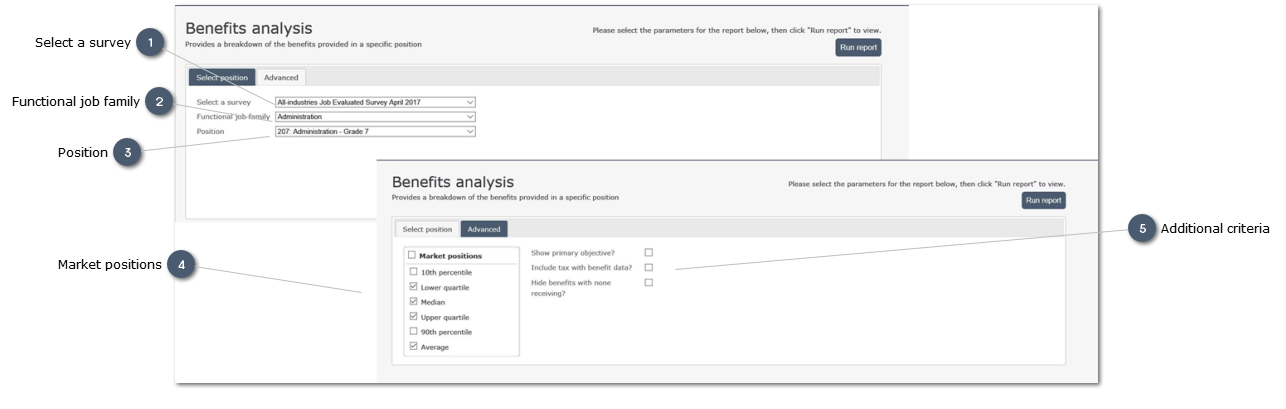Switch to Advanced tab in upper panel
The height and width of the screenshot is (409, 1286).
coord(281,77)
